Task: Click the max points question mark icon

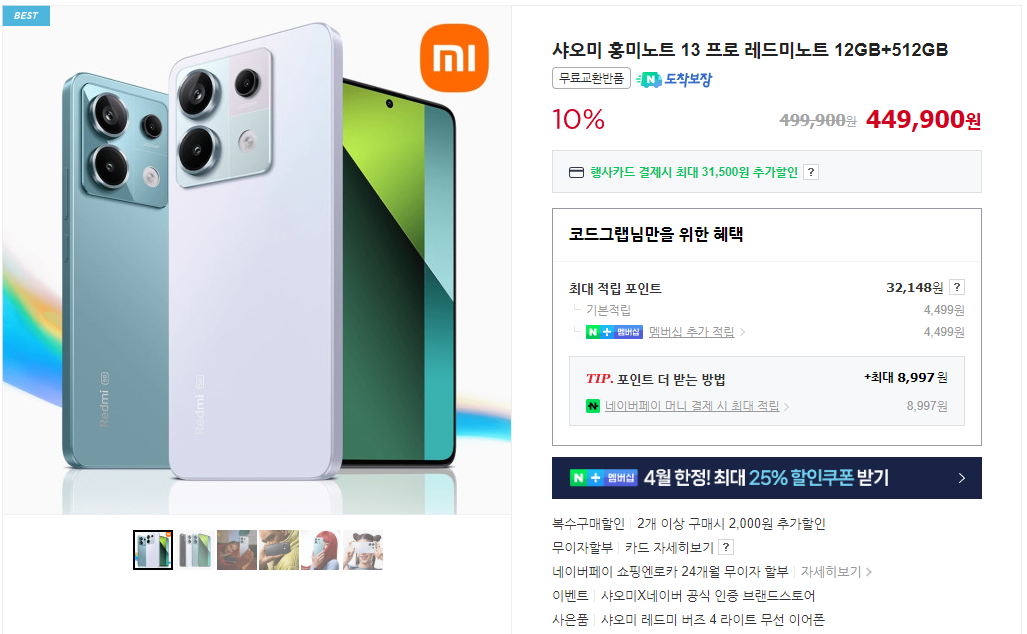Action: point(957,288)
